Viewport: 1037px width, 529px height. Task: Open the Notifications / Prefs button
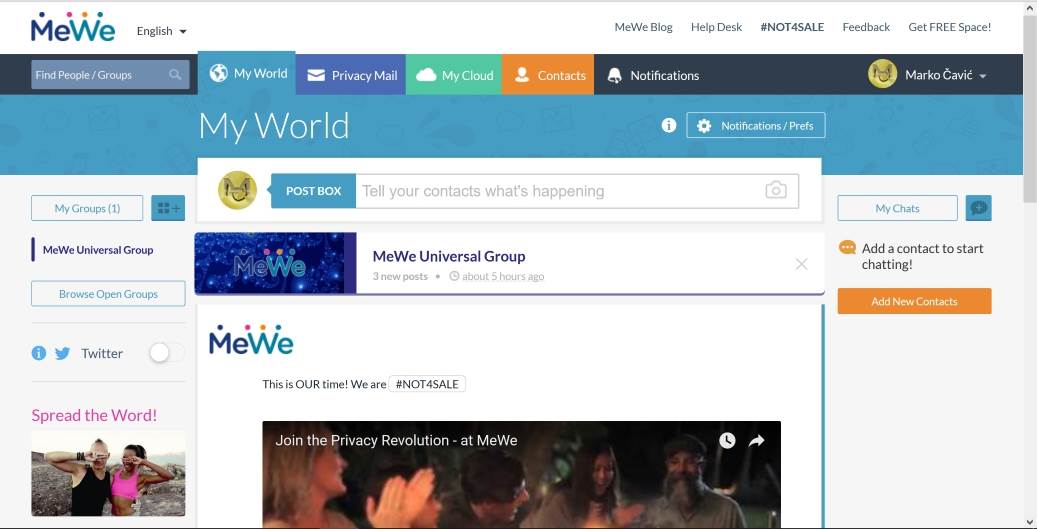click(x=756, y=126)
